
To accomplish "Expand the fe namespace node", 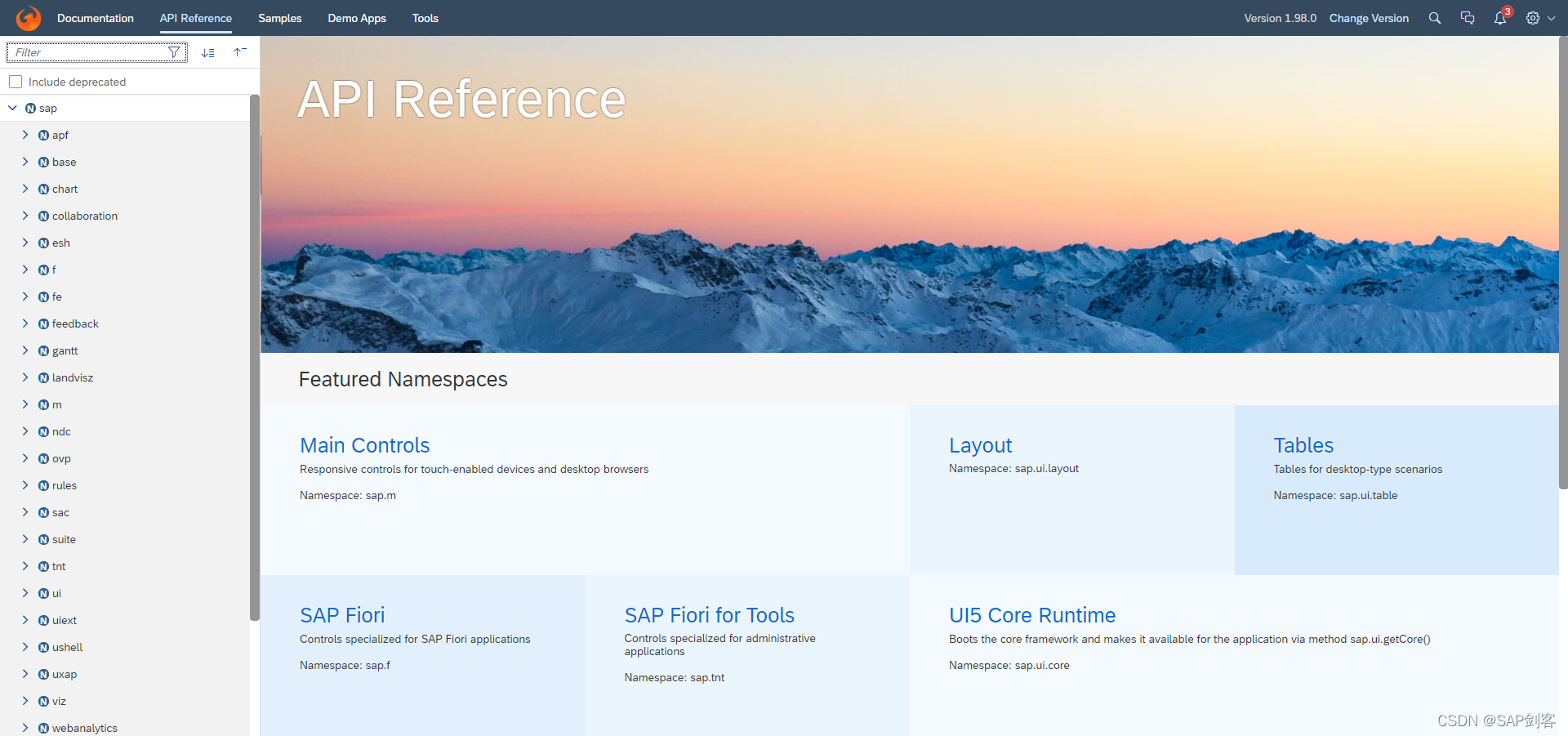I will [25, 297].
